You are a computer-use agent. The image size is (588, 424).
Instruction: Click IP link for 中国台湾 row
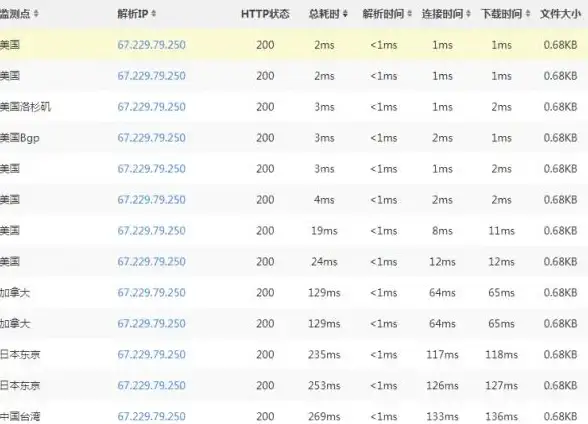(152, 416)
